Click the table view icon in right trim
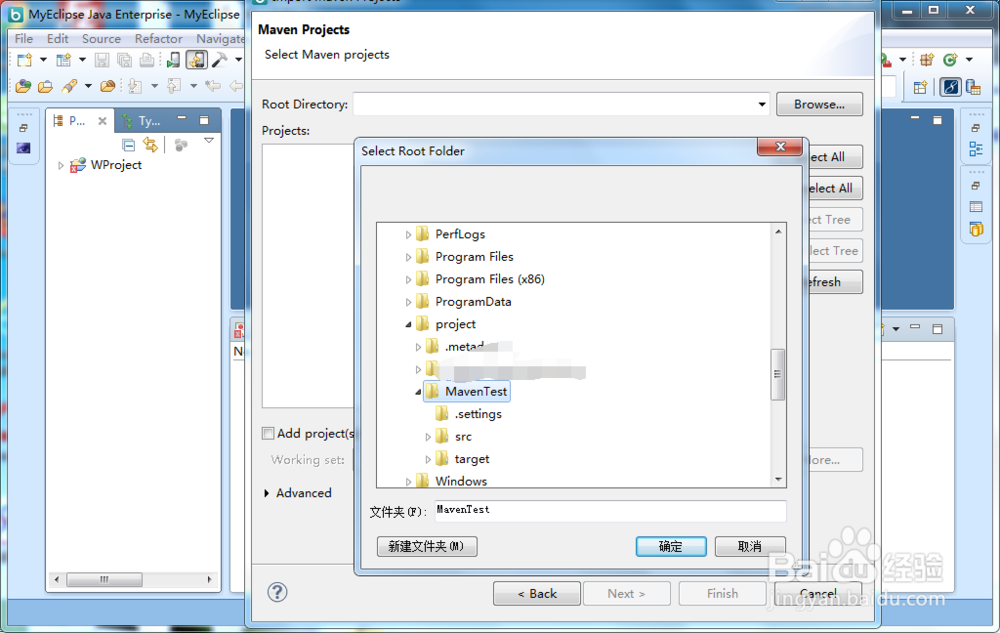Screen dimensions: 1000x633 [976, 207]
